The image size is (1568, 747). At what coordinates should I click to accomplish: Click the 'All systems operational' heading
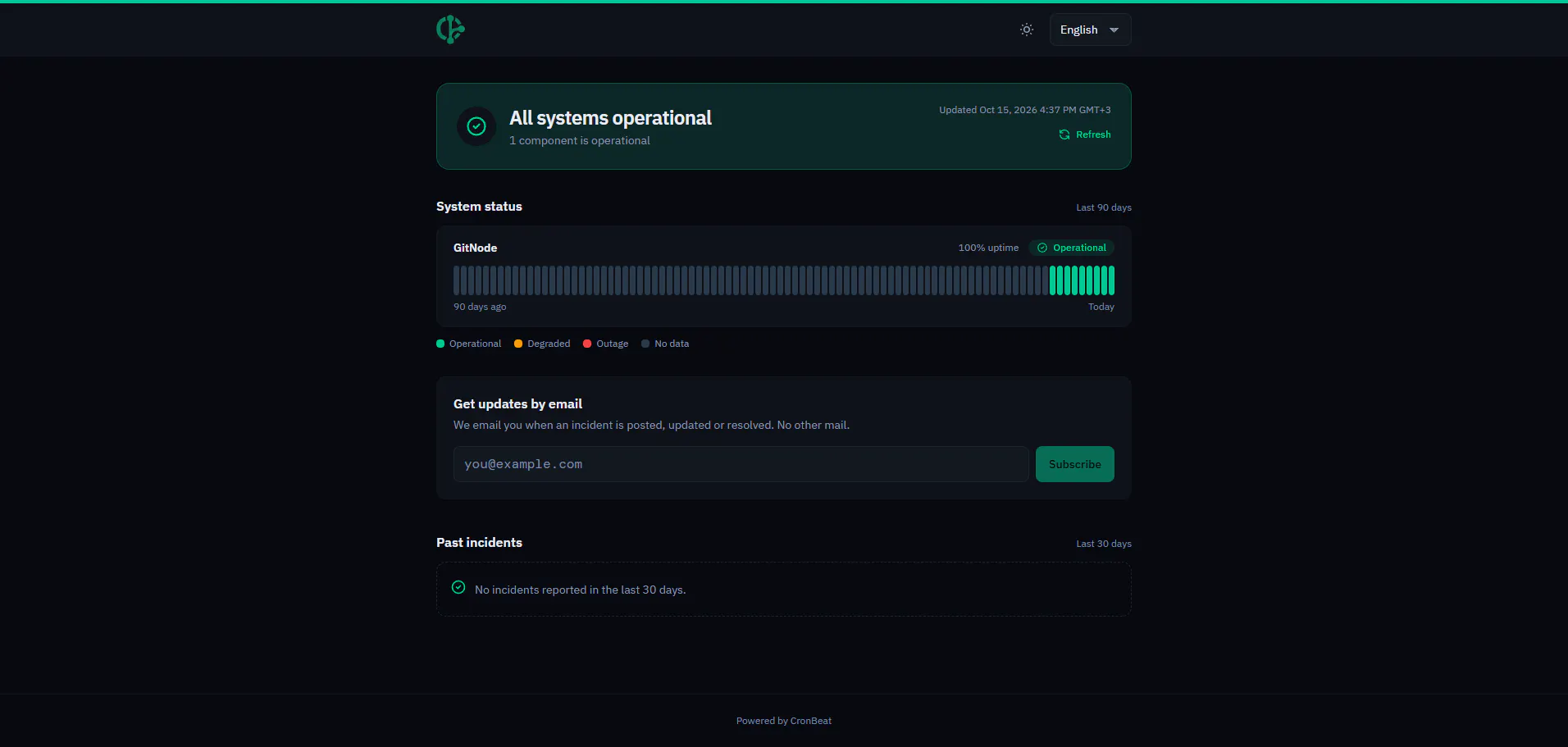pos(610,118)
